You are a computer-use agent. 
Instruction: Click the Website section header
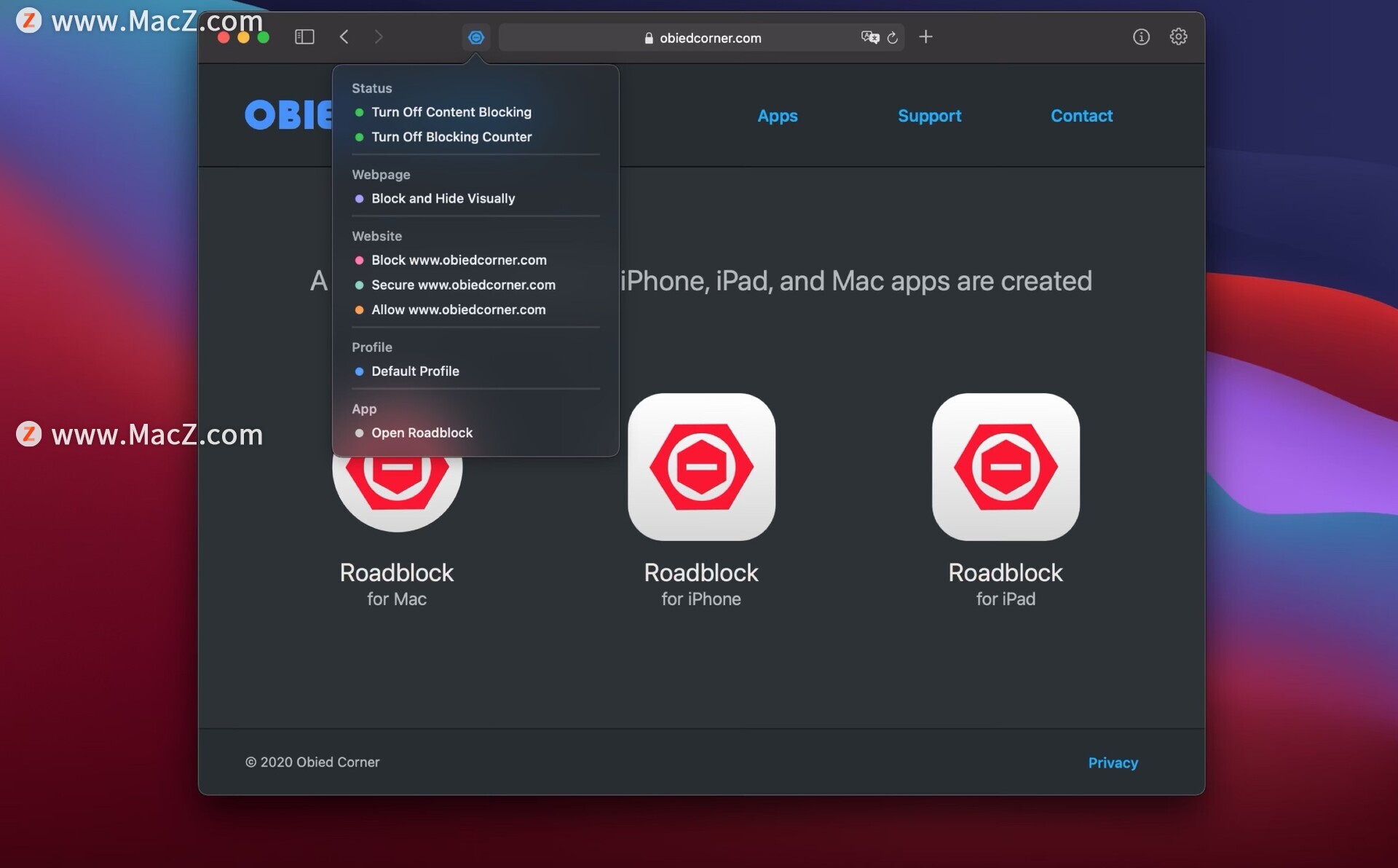pyautogui.click(x=376, y=236)
